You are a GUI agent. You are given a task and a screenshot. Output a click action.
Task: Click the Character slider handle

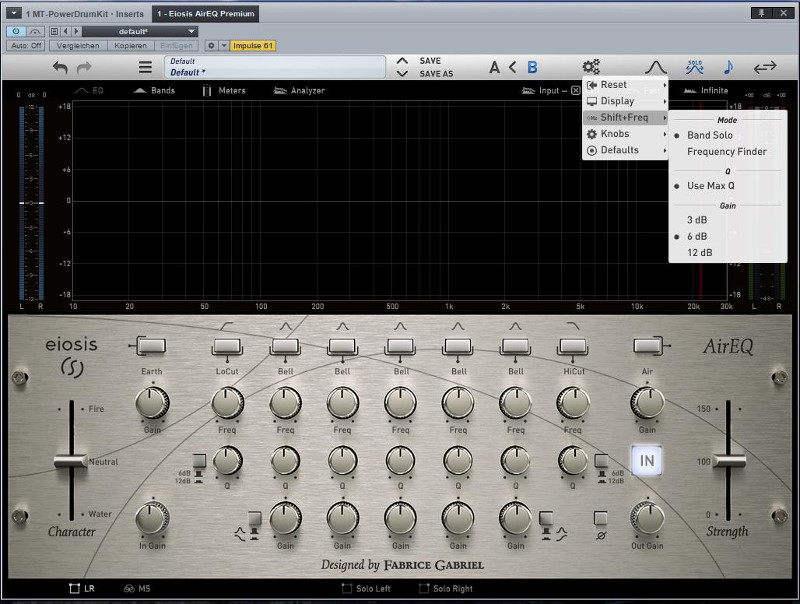tap(71, 461)
